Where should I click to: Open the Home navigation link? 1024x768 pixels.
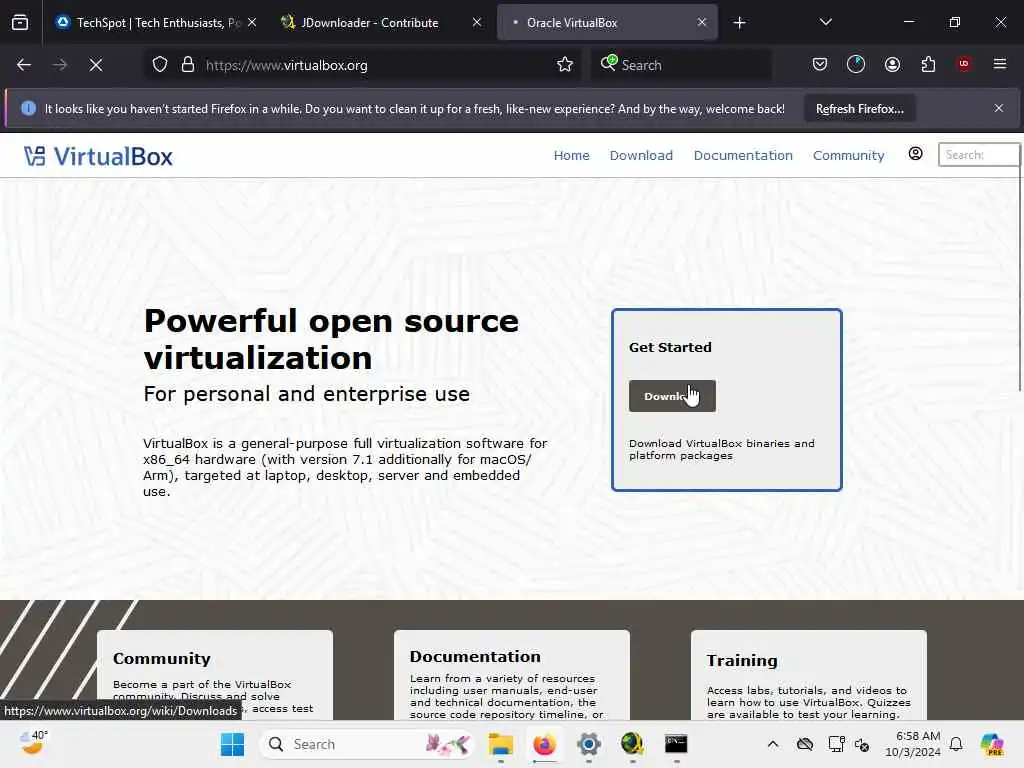pyautogui.click(x=571, y=155)
